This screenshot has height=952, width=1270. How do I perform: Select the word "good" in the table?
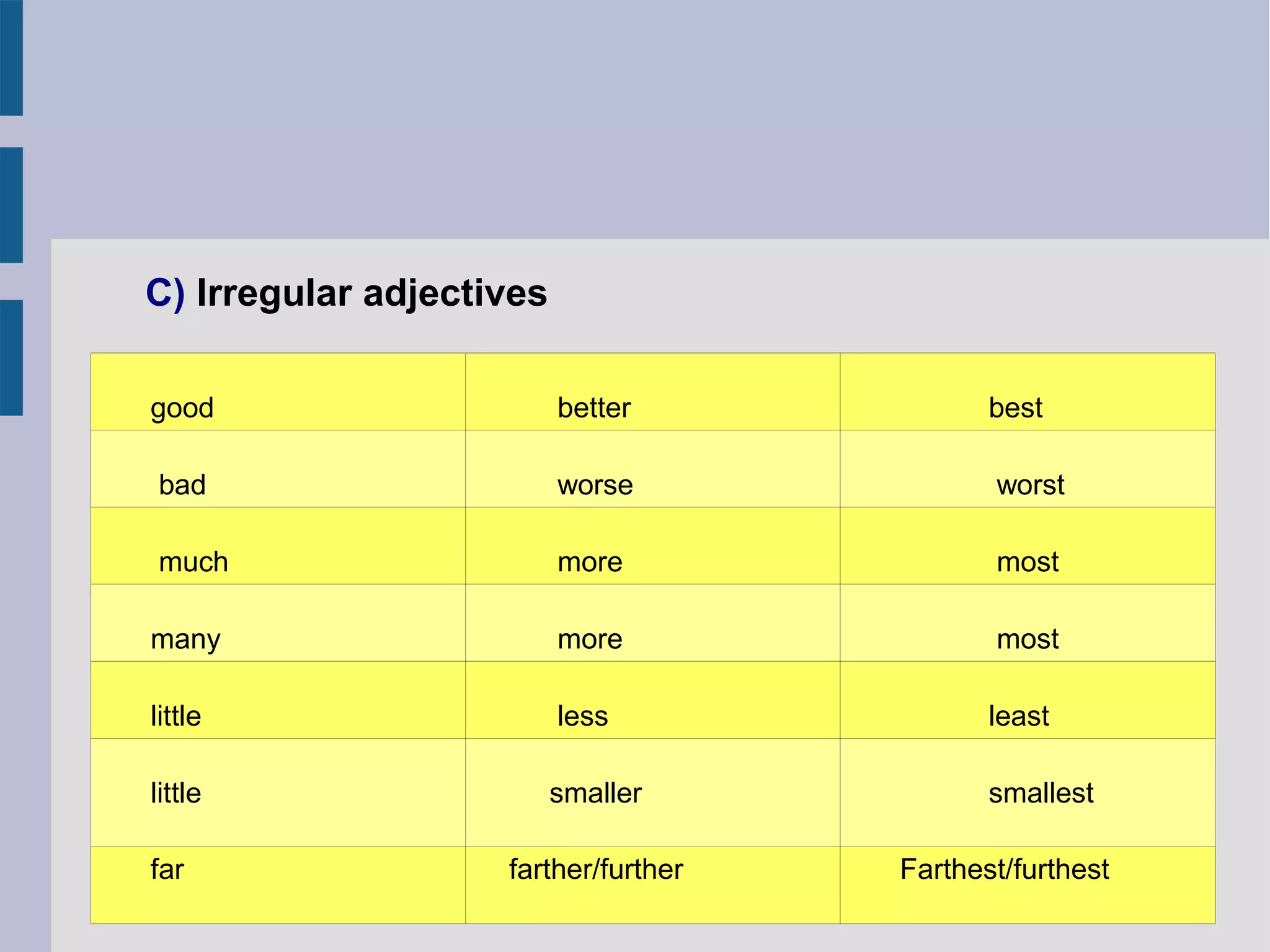click(x=182, y=408)
